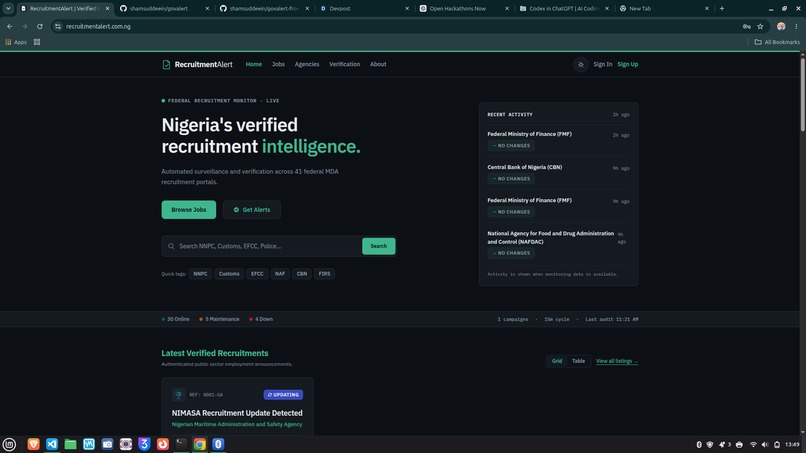
Task: Switch to the New Tab tab
Action: click(x=663, y=8)
